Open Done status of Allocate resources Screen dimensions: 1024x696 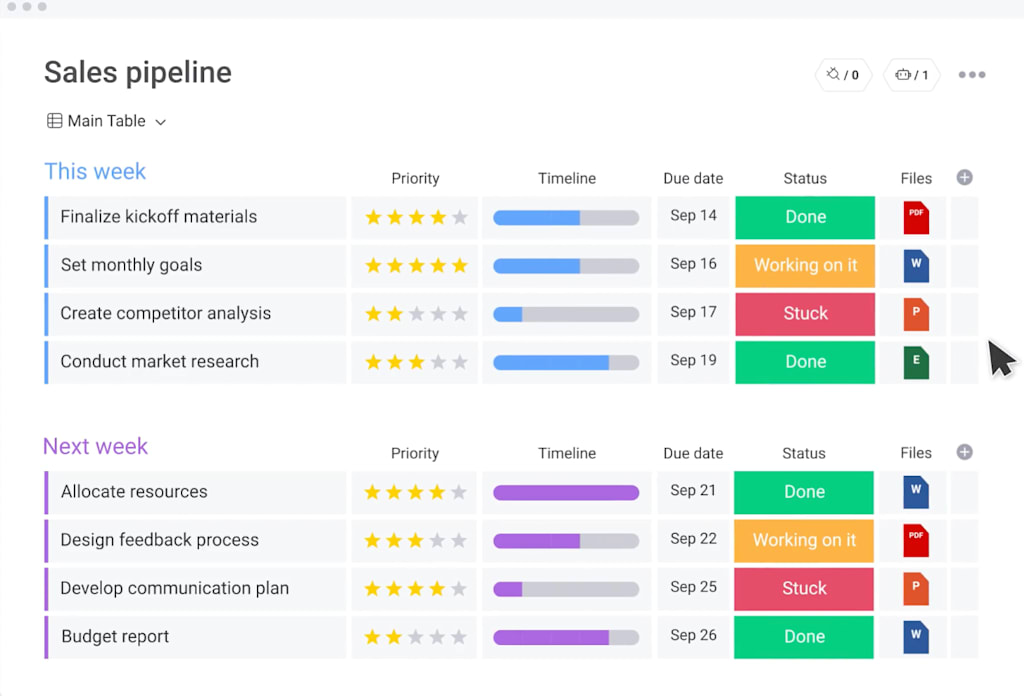click(803, 492)
